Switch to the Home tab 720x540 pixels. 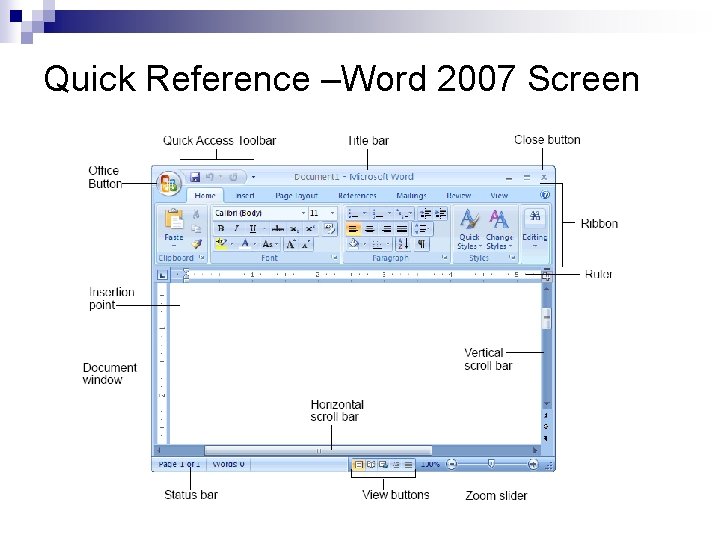(205, 196)
